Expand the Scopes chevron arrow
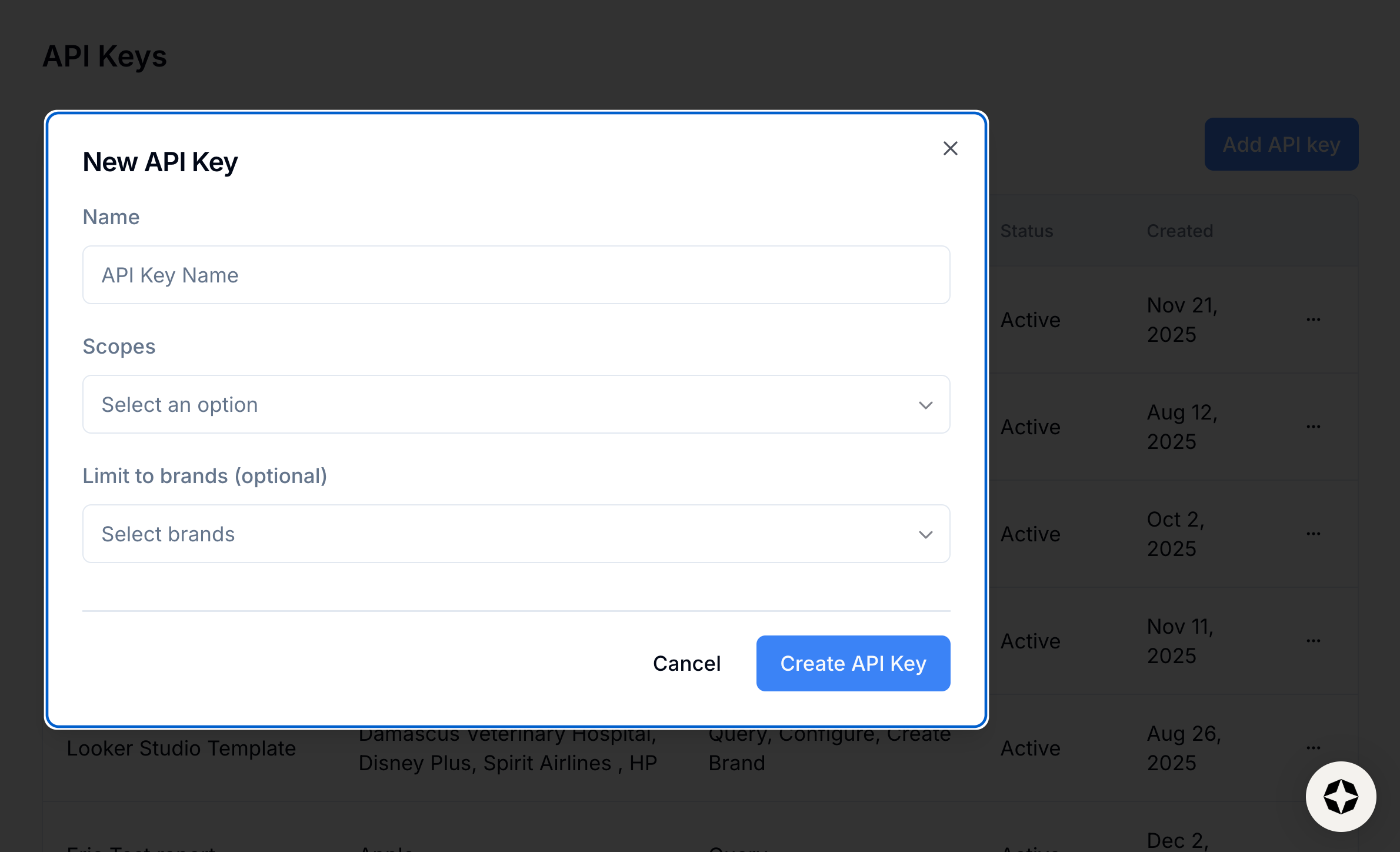Viewport: 1400px width, 852px height. click(x=925, y=405)
